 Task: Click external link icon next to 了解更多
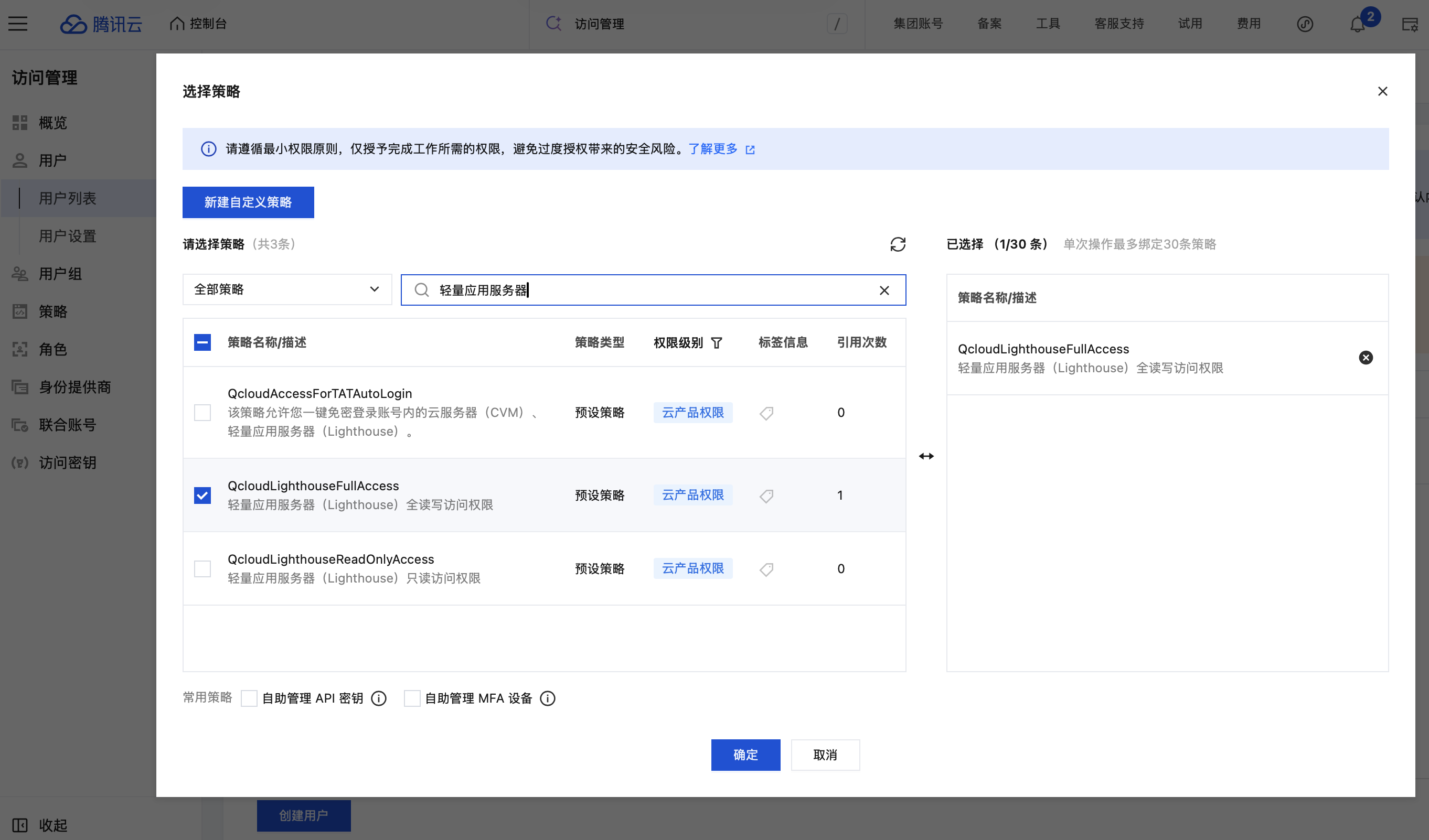[x=750, y=149]
